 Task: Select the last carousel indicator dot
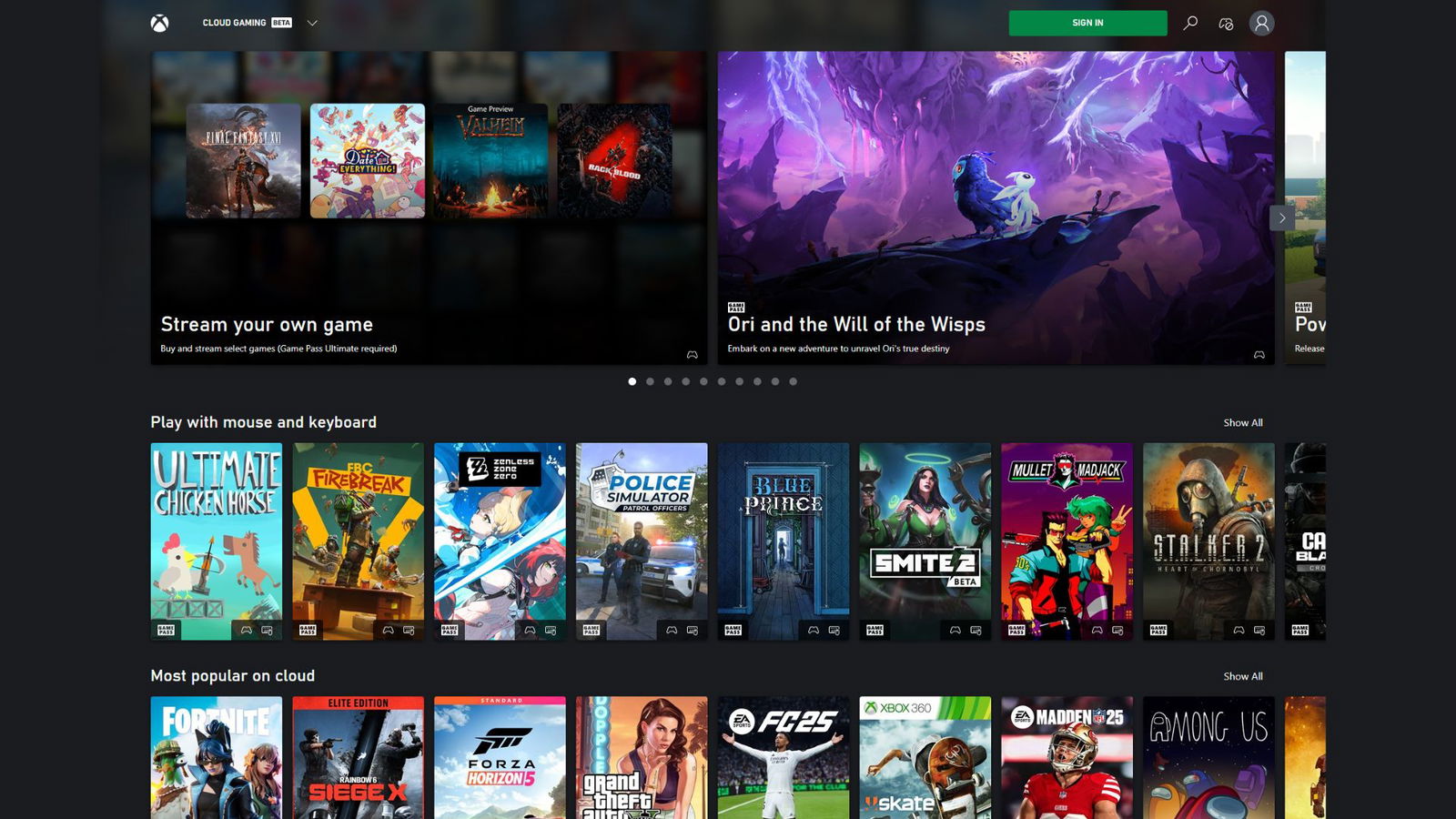click(x=793, y=381)
